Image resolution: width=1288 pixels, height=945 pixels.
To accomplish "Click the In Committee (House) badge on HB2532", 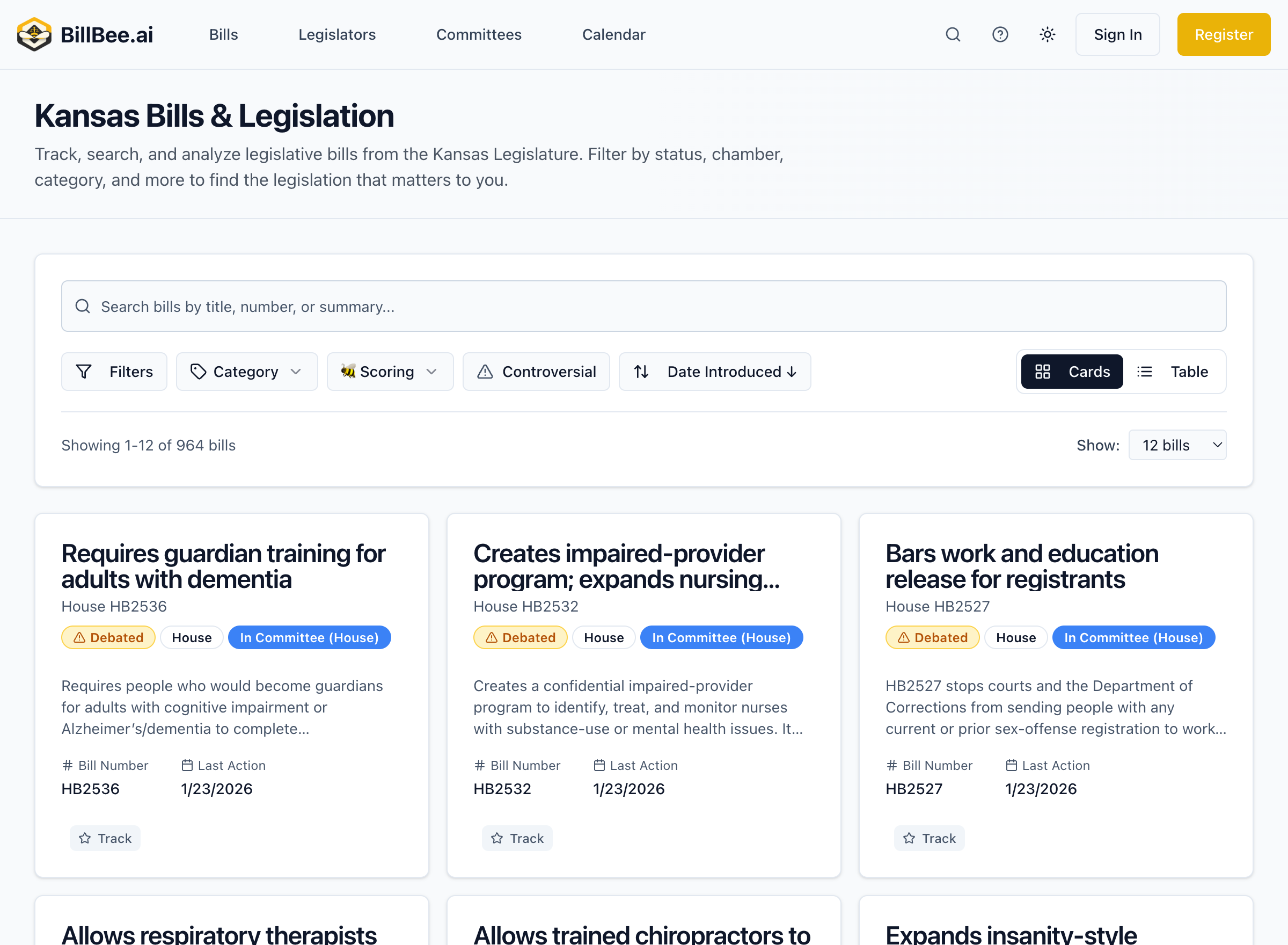I will pyautogui.click(x=721, y=637).
